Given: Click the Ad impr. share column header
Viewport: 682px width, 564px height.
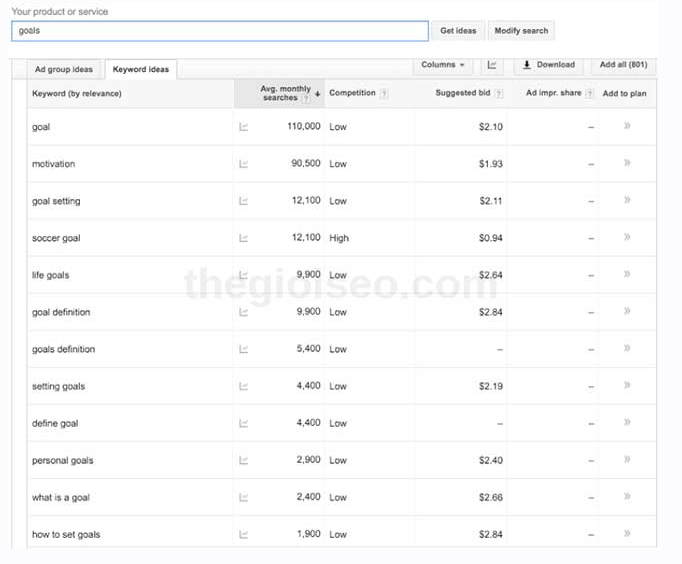Looking at the screenshot, I should tap(553, 93).
